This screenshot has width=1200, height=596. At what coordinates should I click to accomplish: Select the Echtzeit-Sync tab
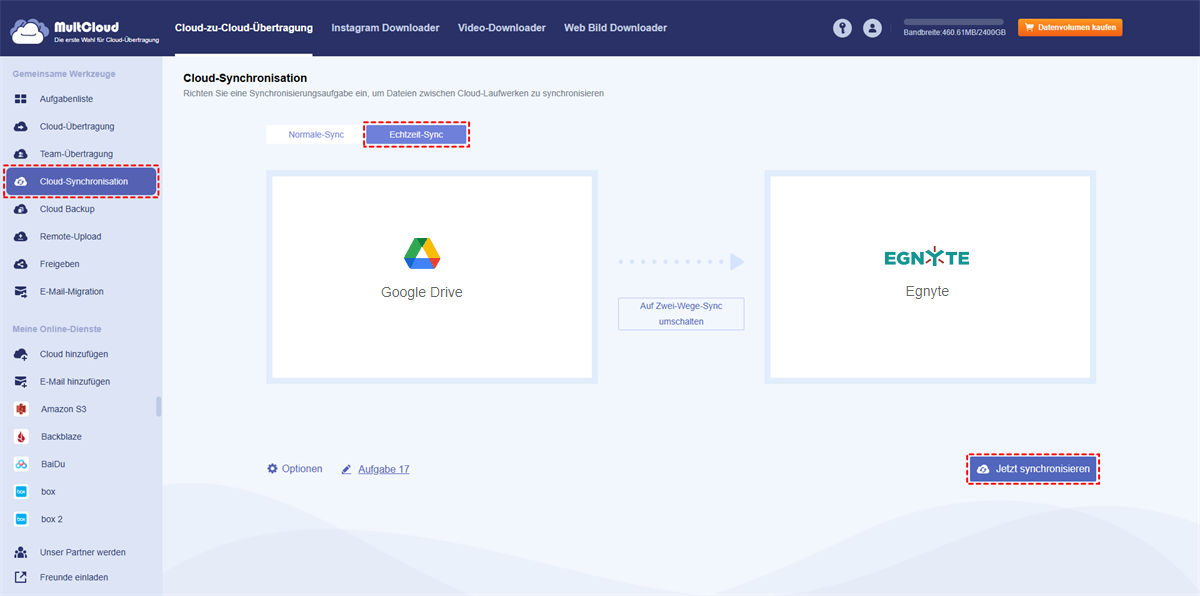[416, 134]
